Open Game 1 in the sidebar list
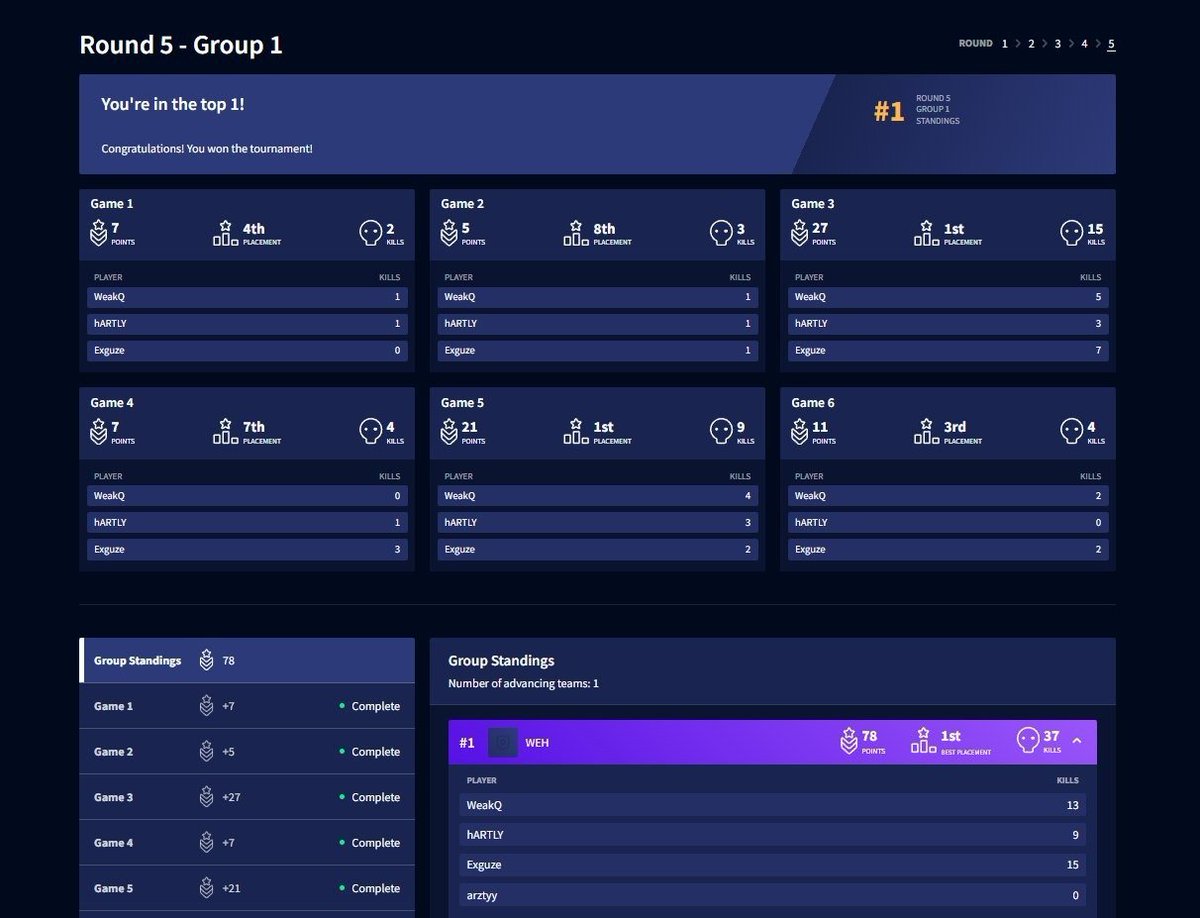The height and width of the screenshot is (918, 1200). (x=247, y=706)
